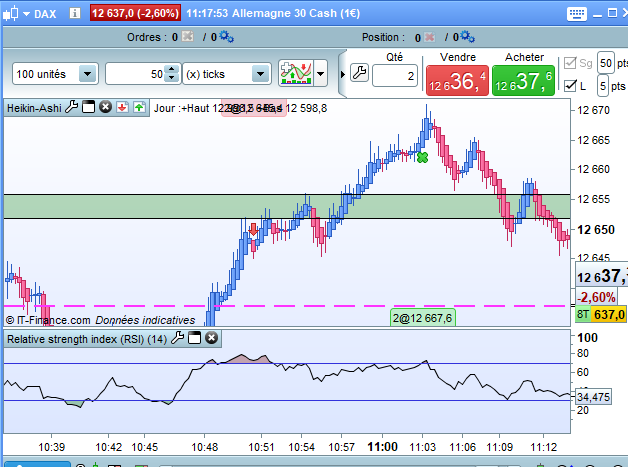
Task: Click the 12 670 price axis label
Action: 594,110
